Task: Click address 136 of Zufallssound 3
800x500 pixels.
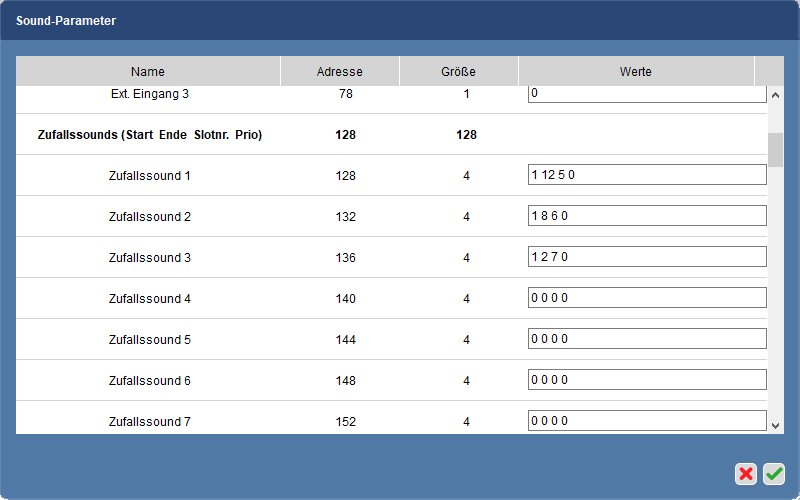Action: point(345,258)
